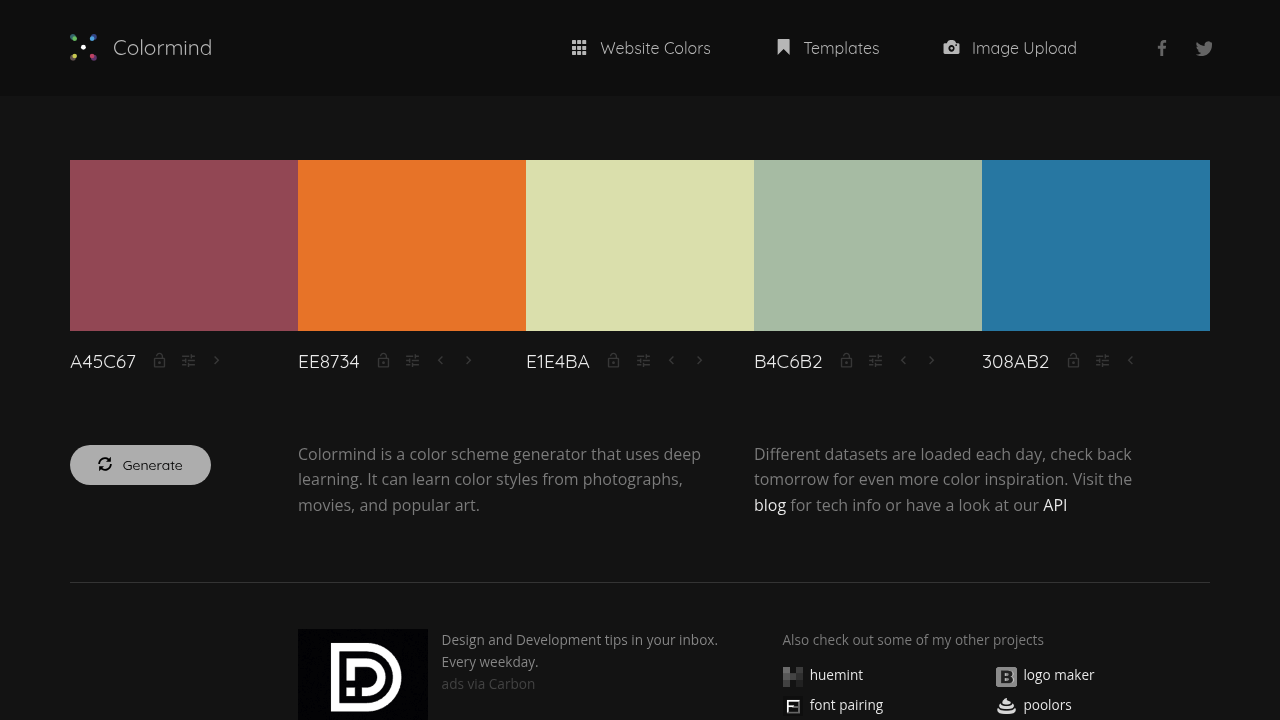
Task: Lock the EE8734 orange color
Action: click(383, 361)
